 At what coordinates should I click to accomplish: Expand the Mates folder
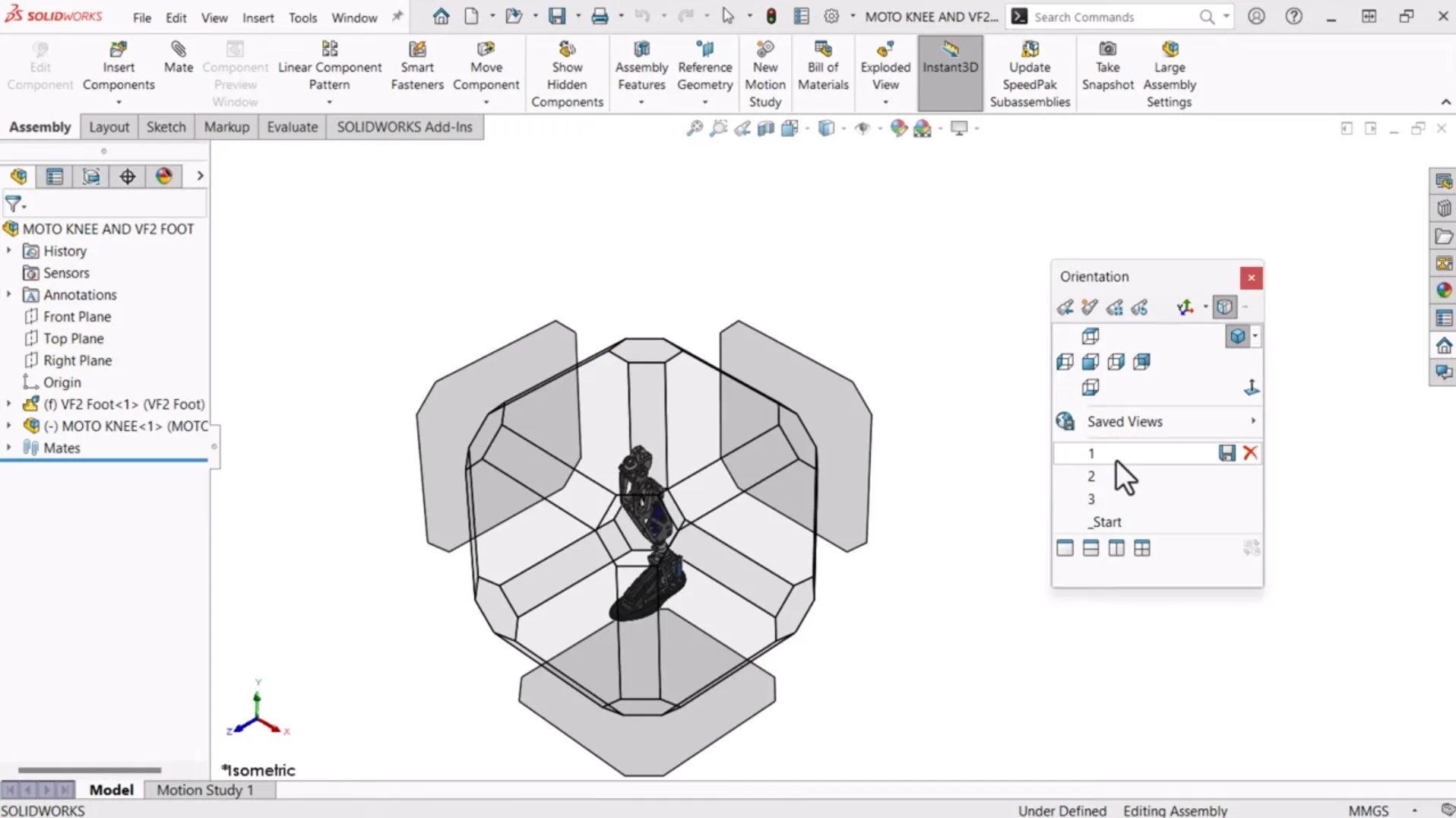[x=9, y=448]
